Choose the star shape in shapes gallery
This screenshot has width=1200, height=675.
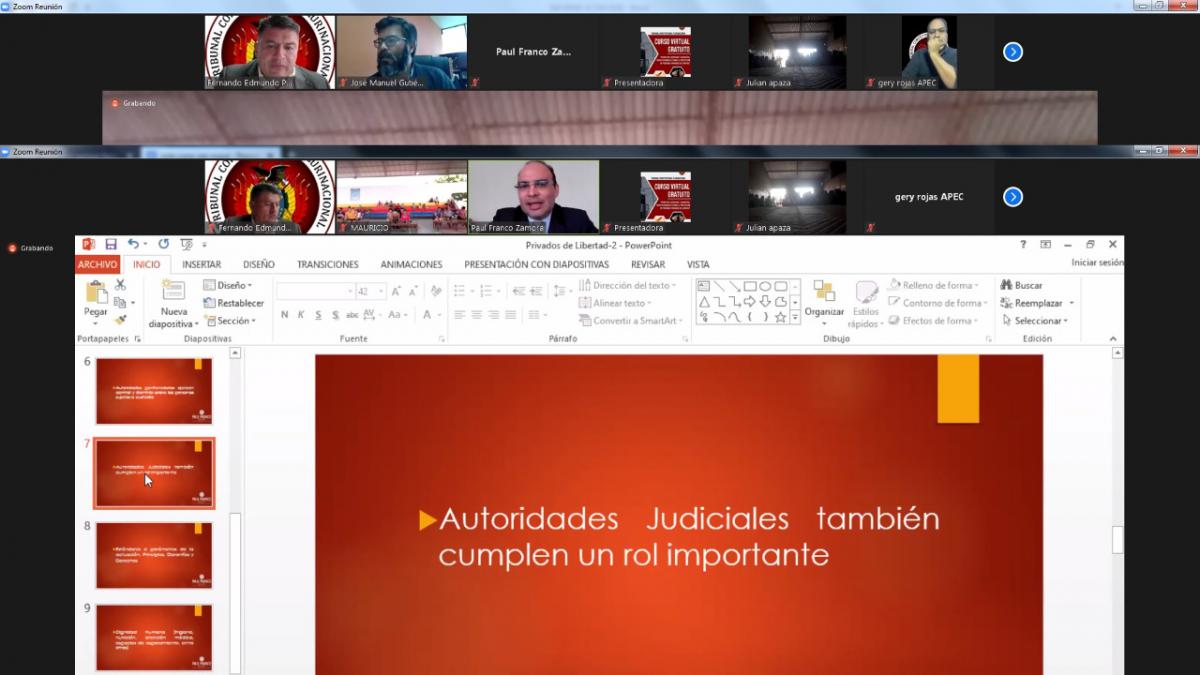780,317
